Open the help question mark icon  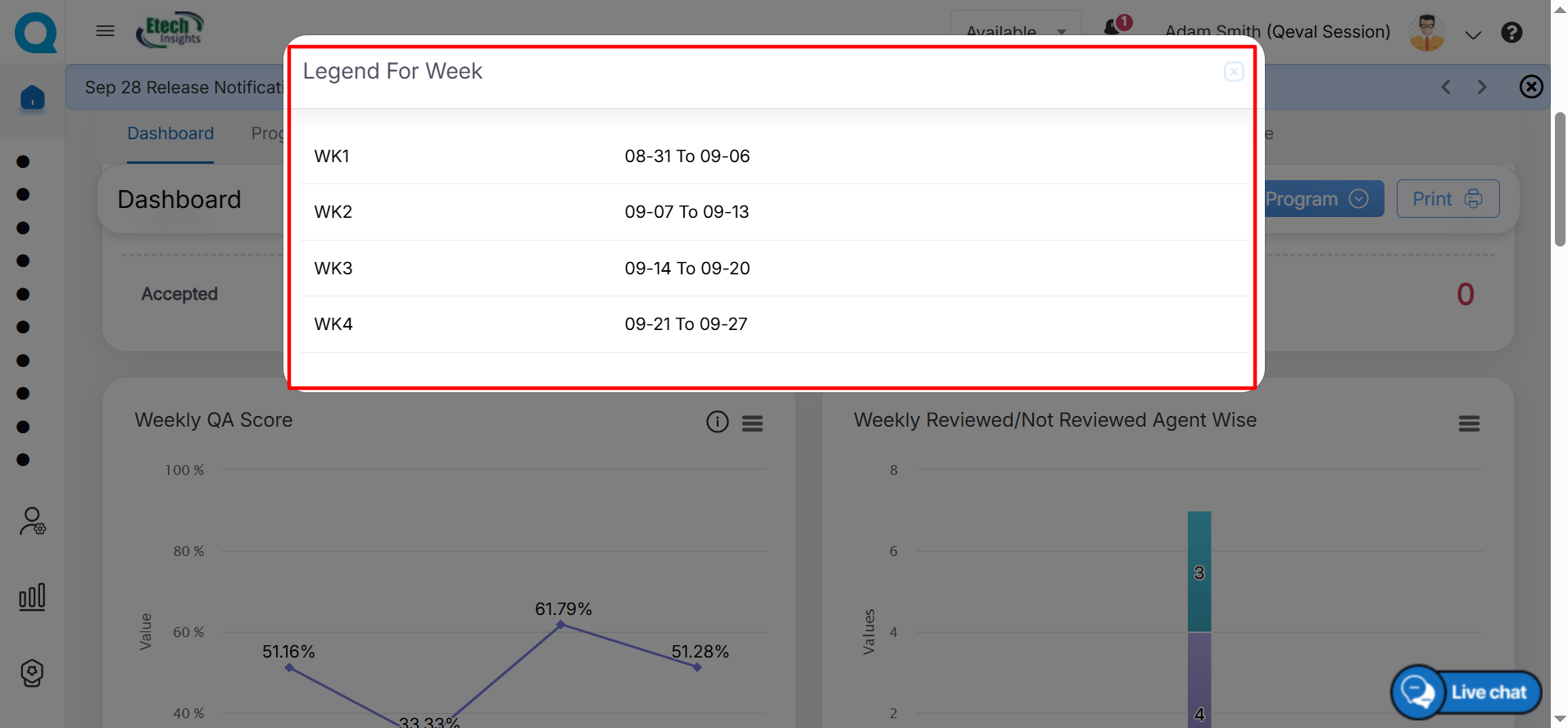(x=1511, y=33)
